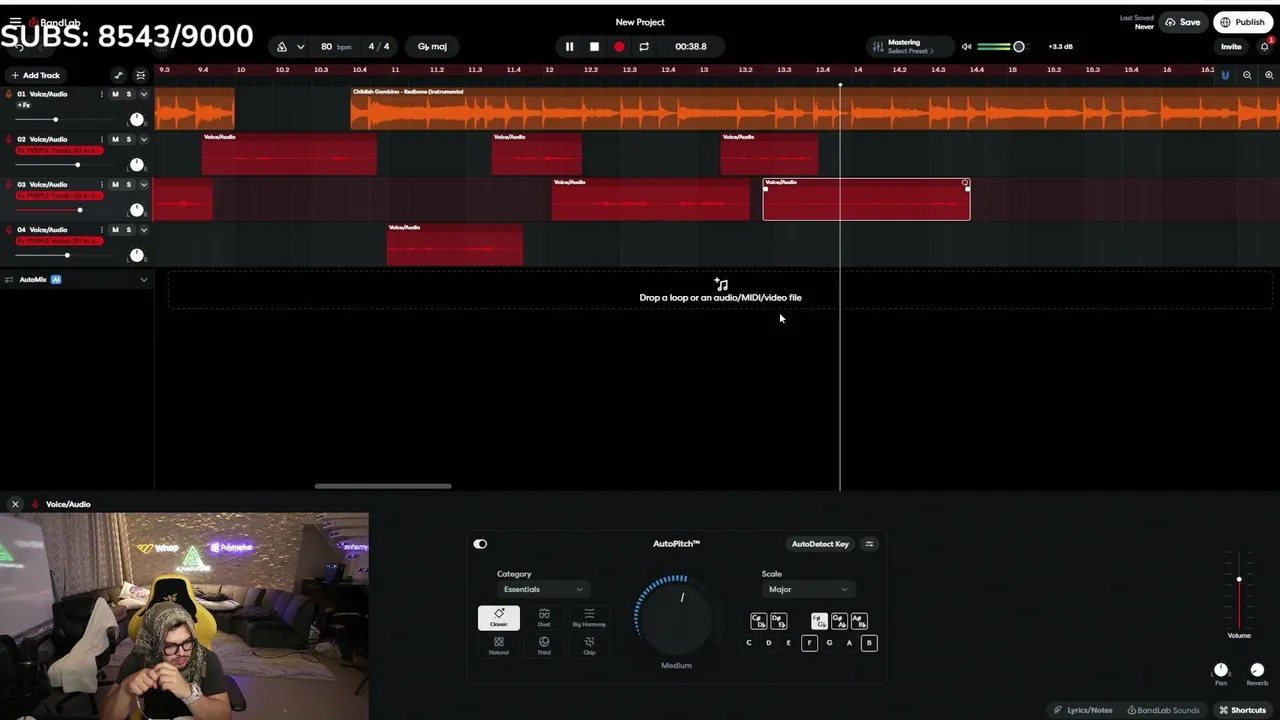Expand the AutoMix section
The width and height of the screenshot is (1280, 720).
(x=144, y=280)
